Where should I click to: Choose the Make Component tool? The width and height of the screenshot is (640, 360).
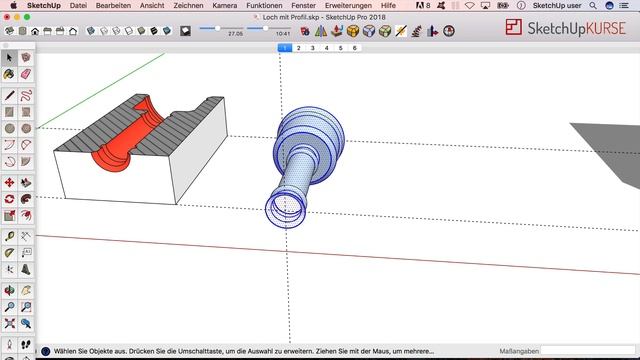[x=26, y=58]
